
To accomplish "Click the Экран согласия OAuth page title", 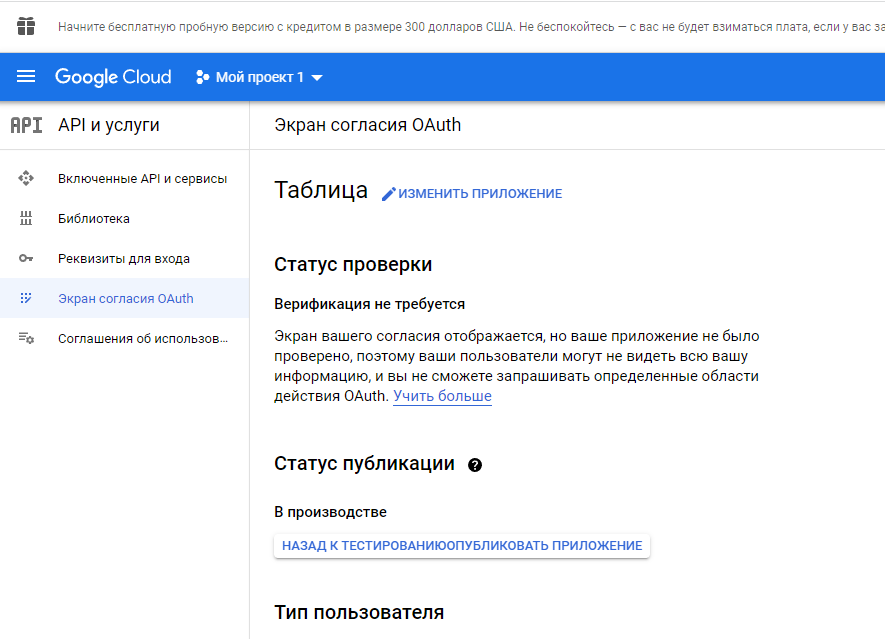I will (x=367, y=125).
